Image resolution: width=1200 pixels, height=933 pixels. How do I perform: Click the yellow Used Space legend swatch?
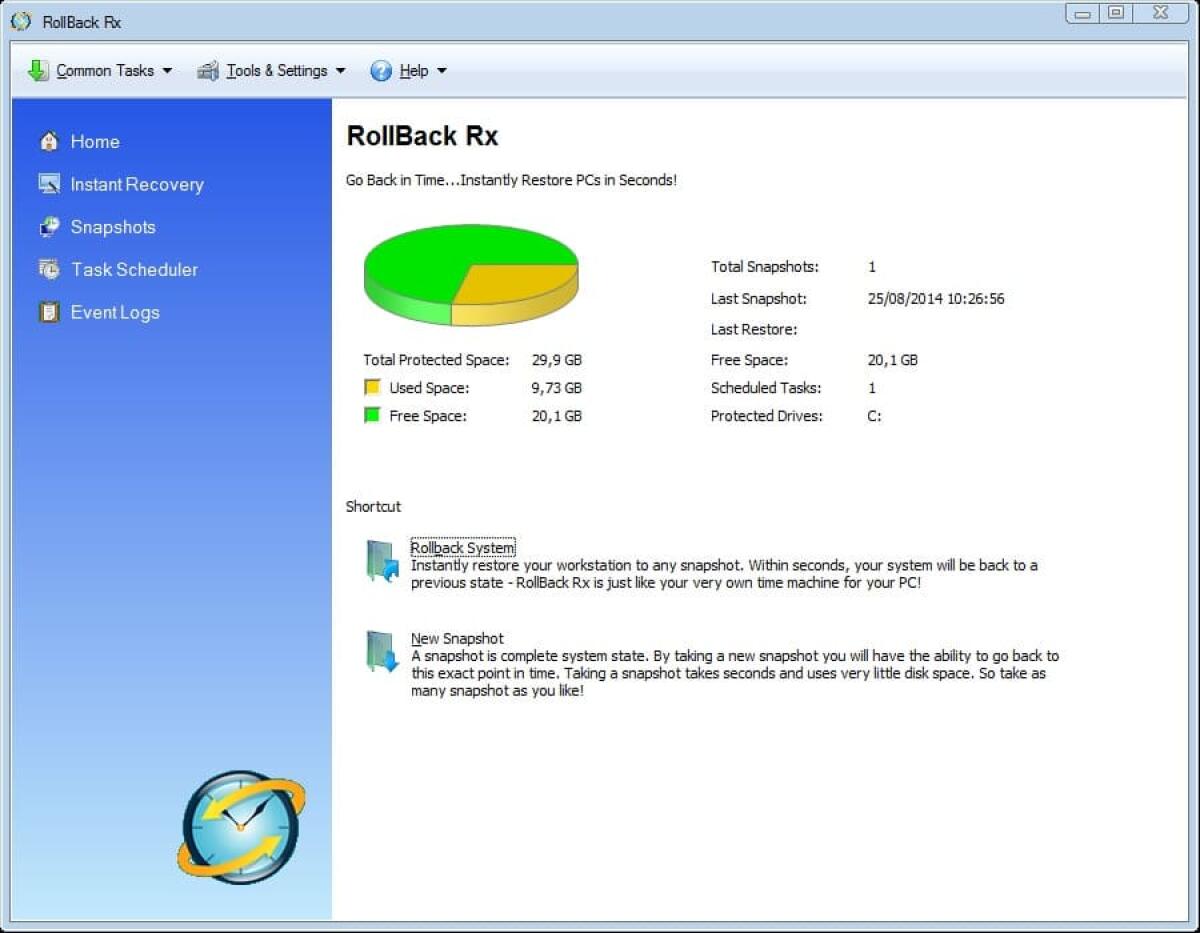371,388
